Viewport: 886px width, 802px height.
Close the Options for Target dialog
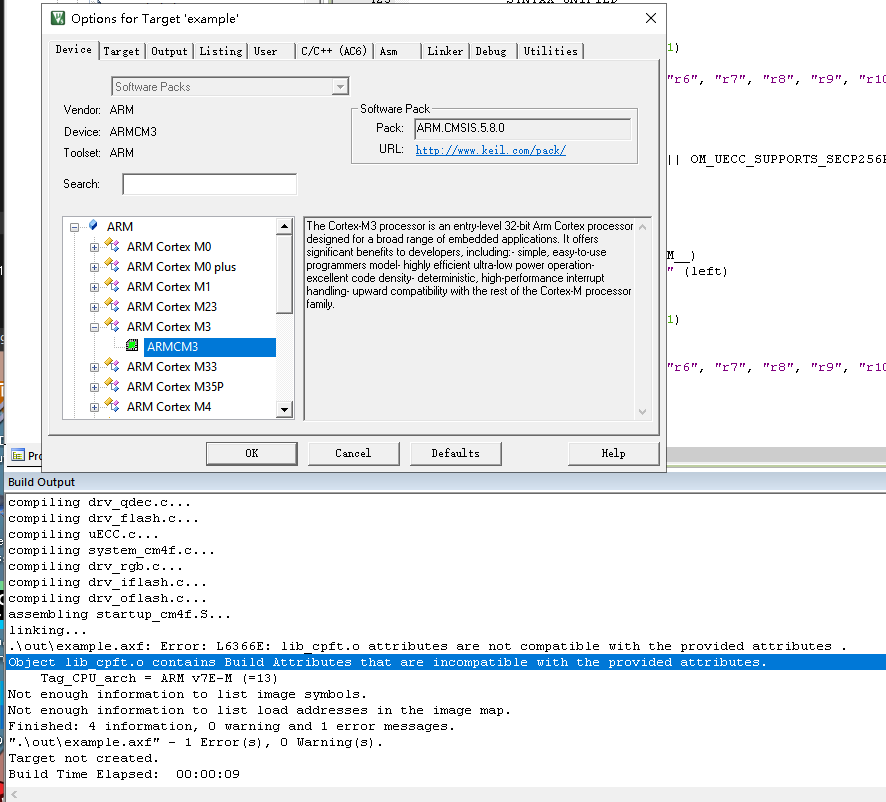tap(651, 18)
